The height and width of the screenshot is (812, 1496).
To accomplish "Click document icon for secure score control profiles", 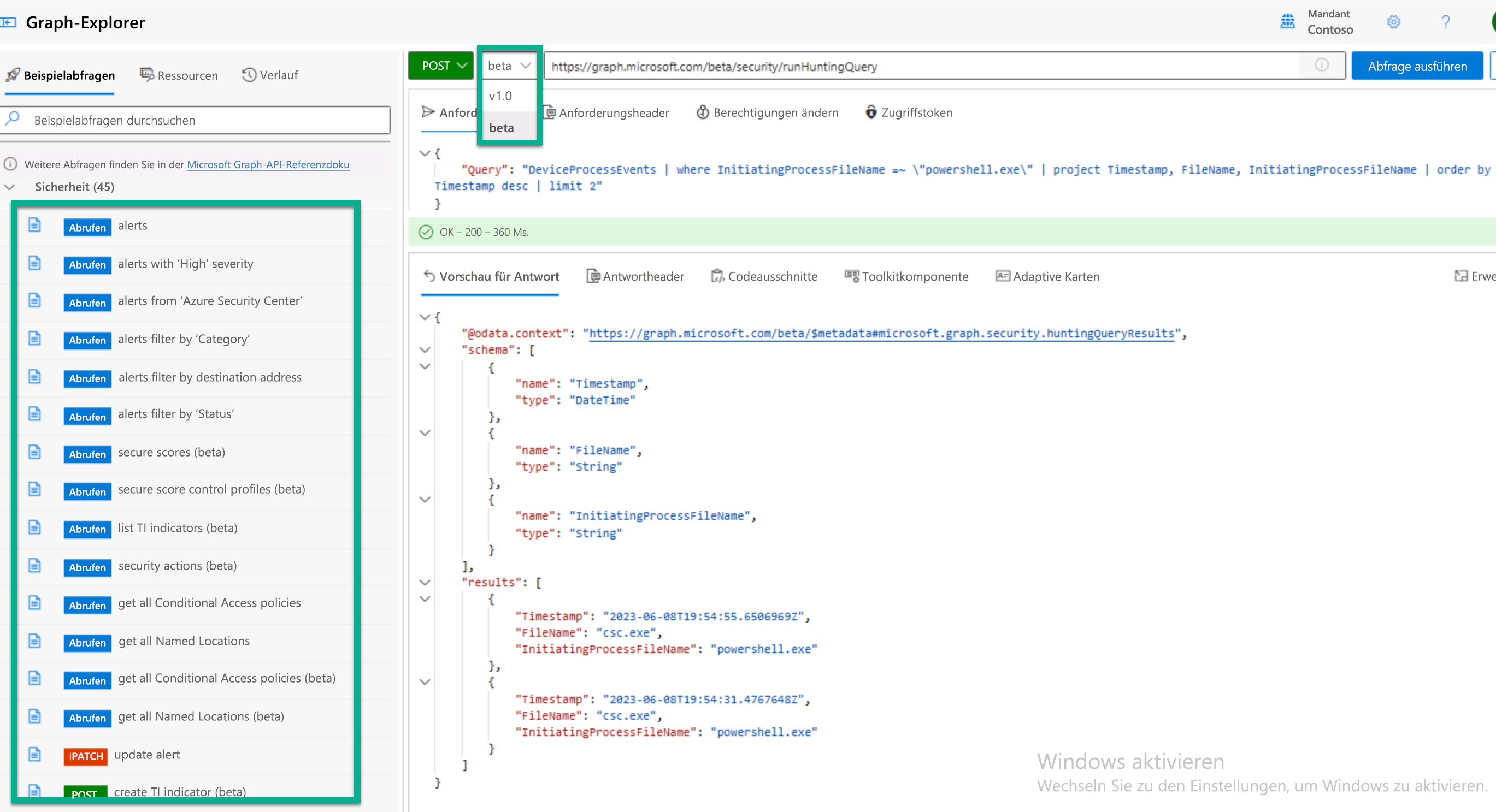I will click(x=35, y=489).
